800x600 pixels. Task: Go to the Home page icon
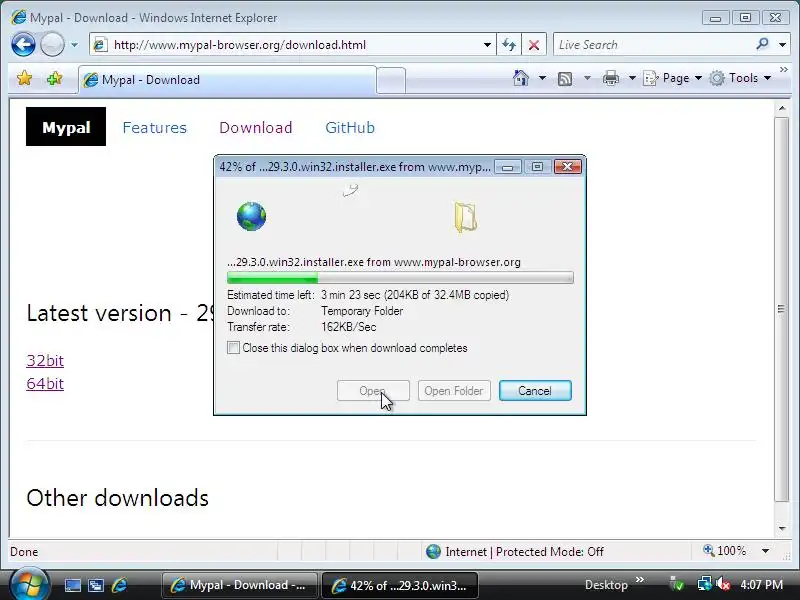pyautogui.click(x=521, y=78)
